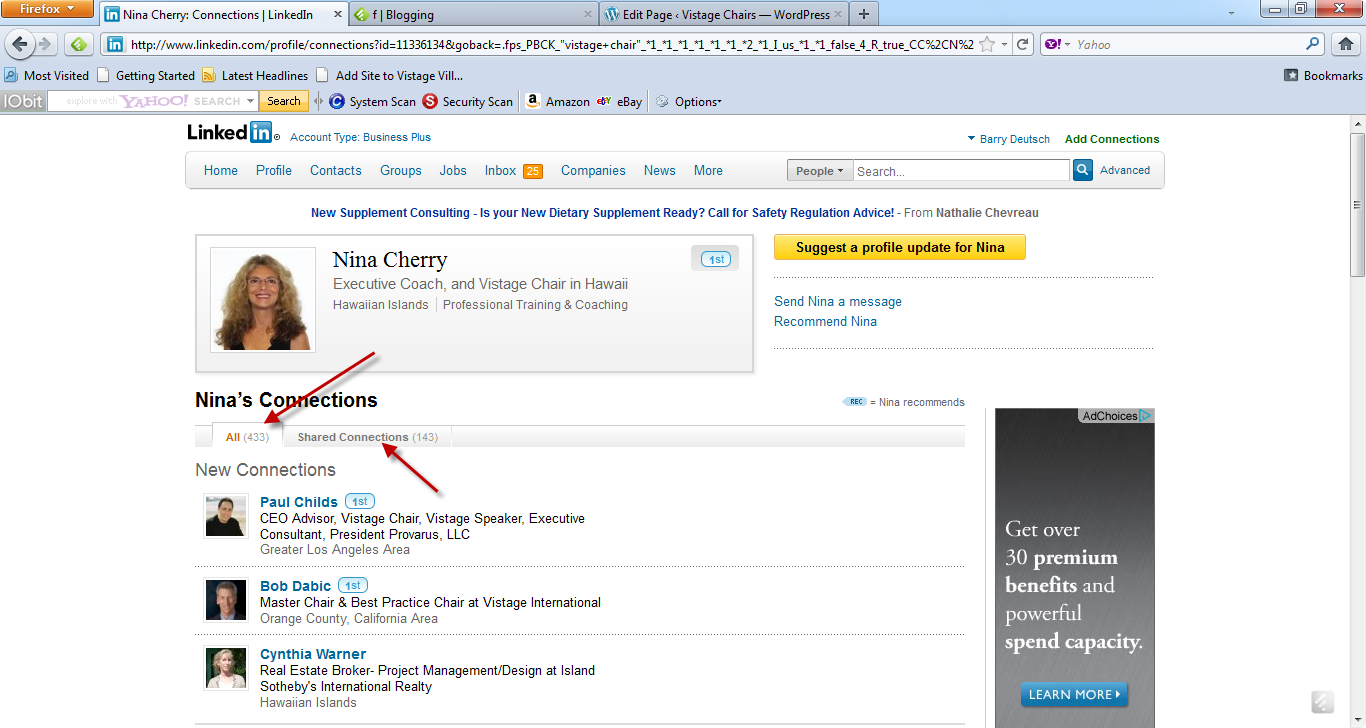Click the Send Nina a message link
The image size is (1366, 728).
(837, 301)
